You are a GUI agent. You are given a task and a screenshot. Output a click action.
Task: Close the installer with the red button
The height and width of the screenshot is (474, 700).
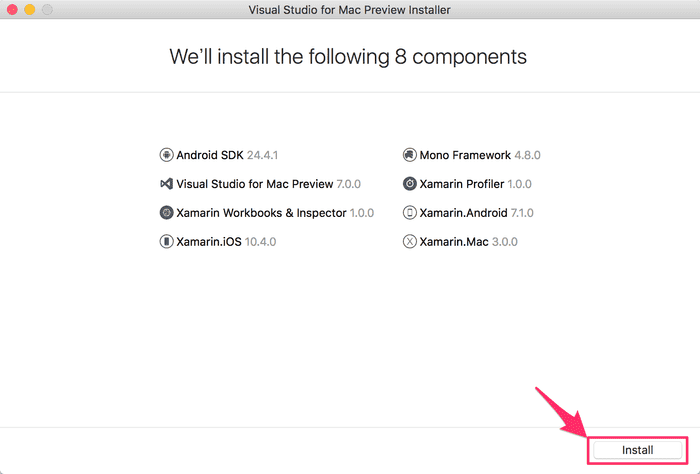point(11,10)
